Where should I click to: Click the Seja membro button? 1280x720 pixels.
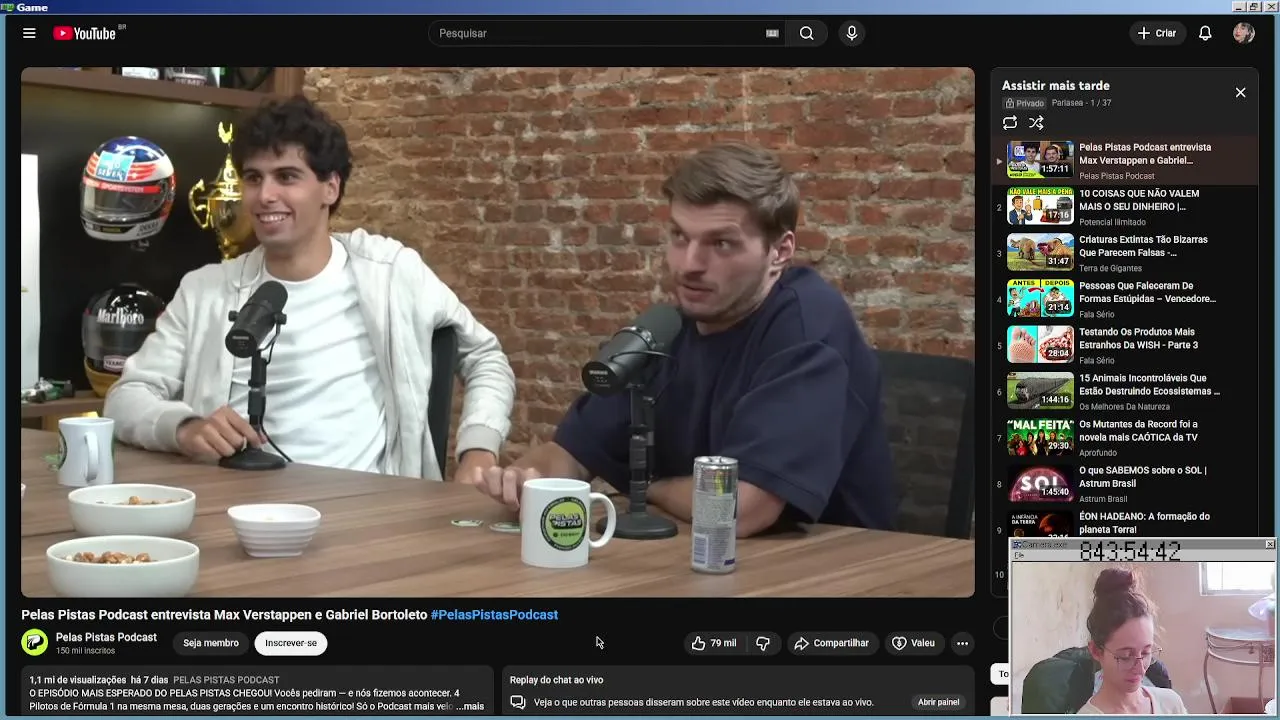click(x=211, y=643)
